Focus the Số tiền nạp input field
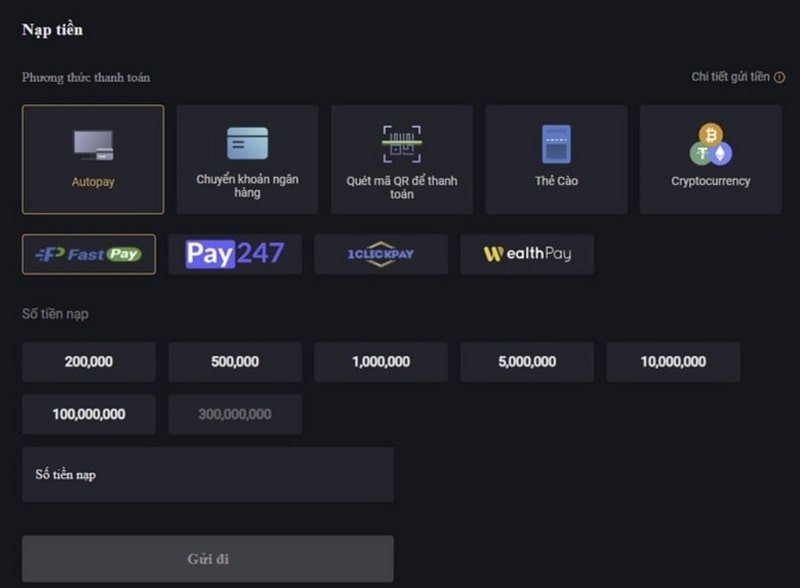 (x=208, y=475)
